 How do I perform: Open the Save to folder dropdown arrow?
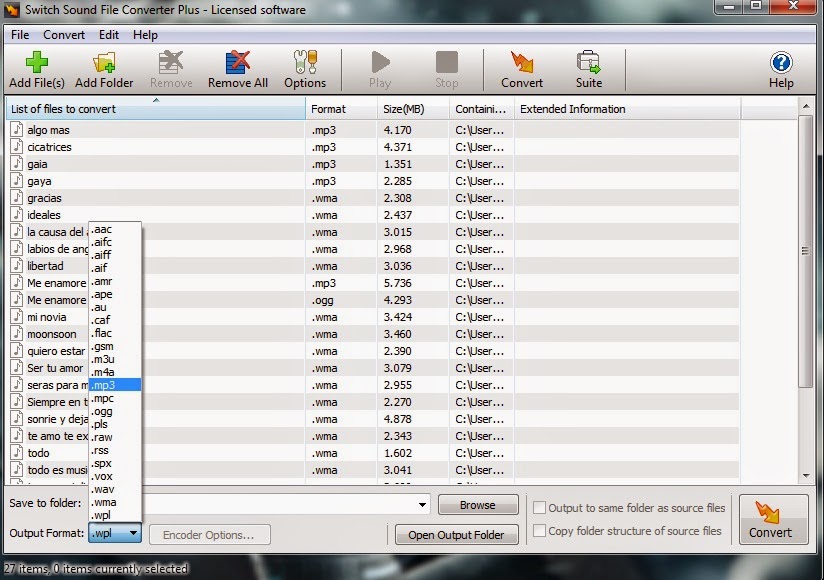coord(422,505)
